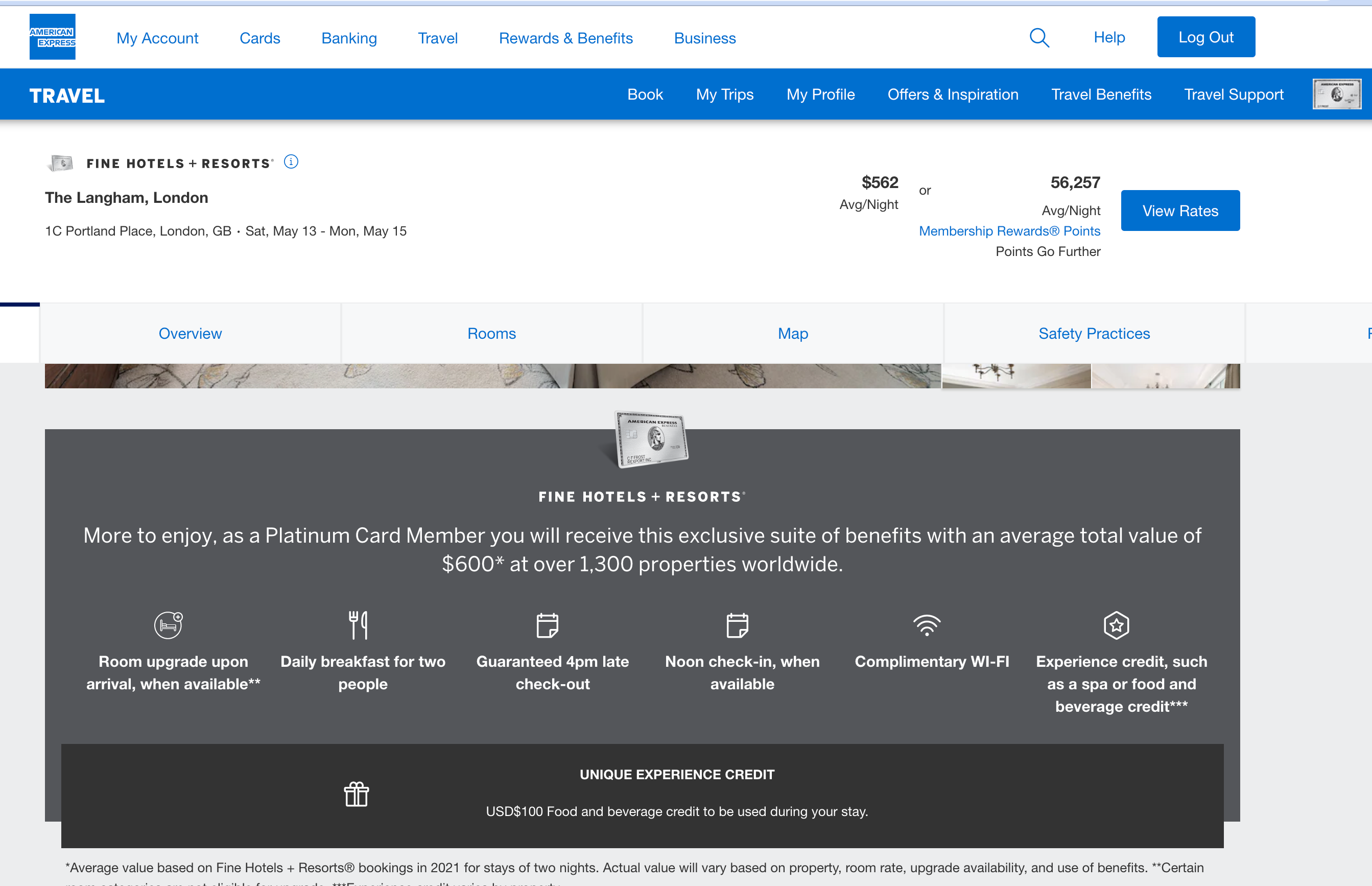Viewport: 1372px width, 886px height.
Task: Click the Noon check-in, when available text
Action: (x=742, y=672)
